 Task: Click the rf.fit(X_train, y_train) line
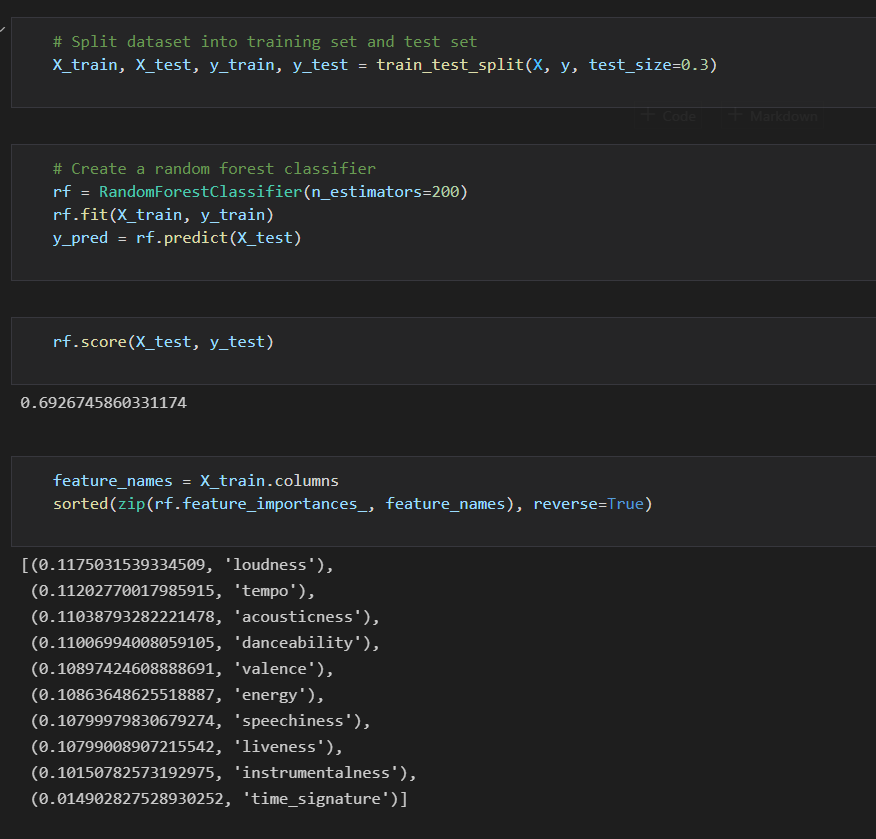(163, 215)
